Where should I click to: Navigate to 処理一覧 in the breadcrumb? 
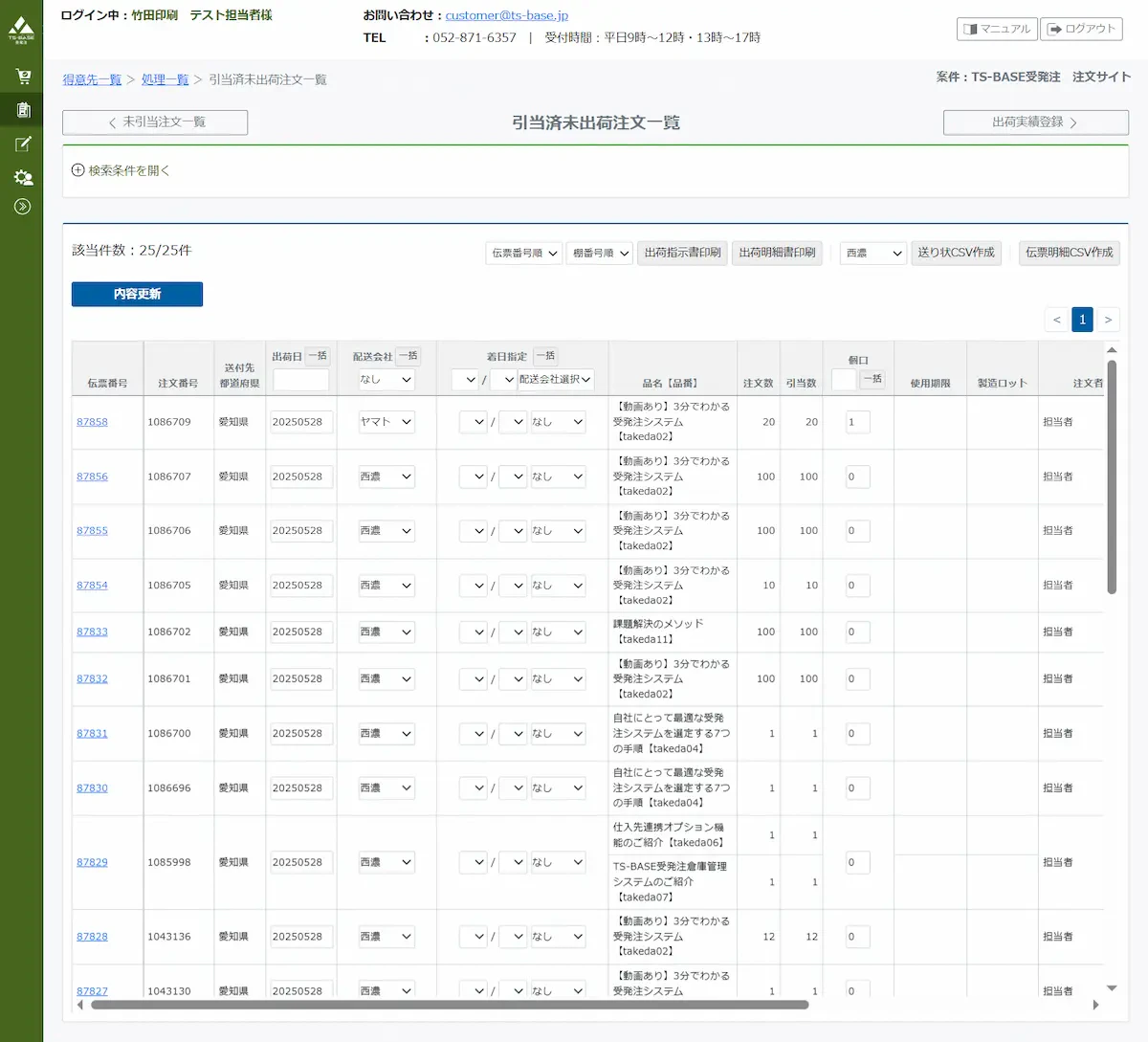[165, 79]
